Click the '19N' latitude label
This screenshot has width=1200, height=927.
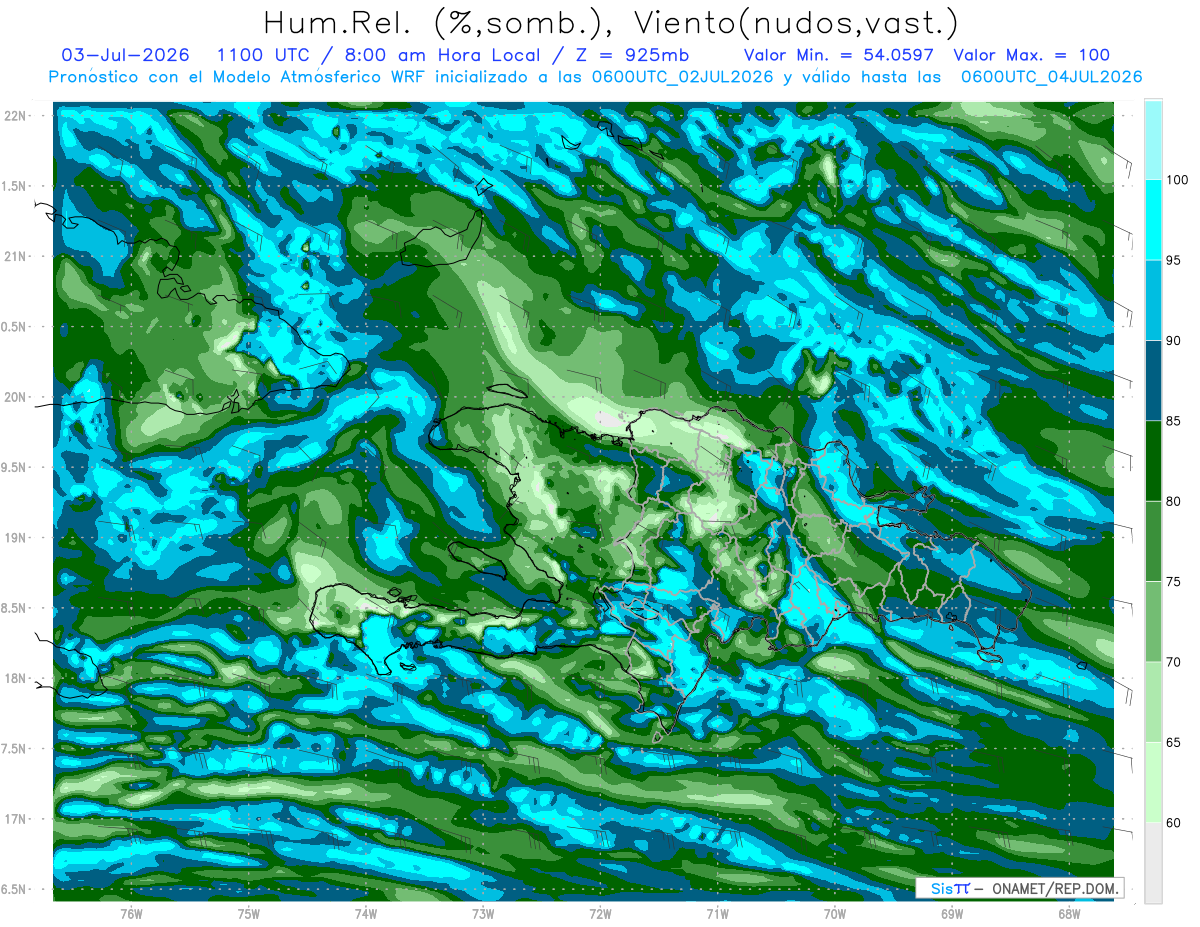(14, 538)
